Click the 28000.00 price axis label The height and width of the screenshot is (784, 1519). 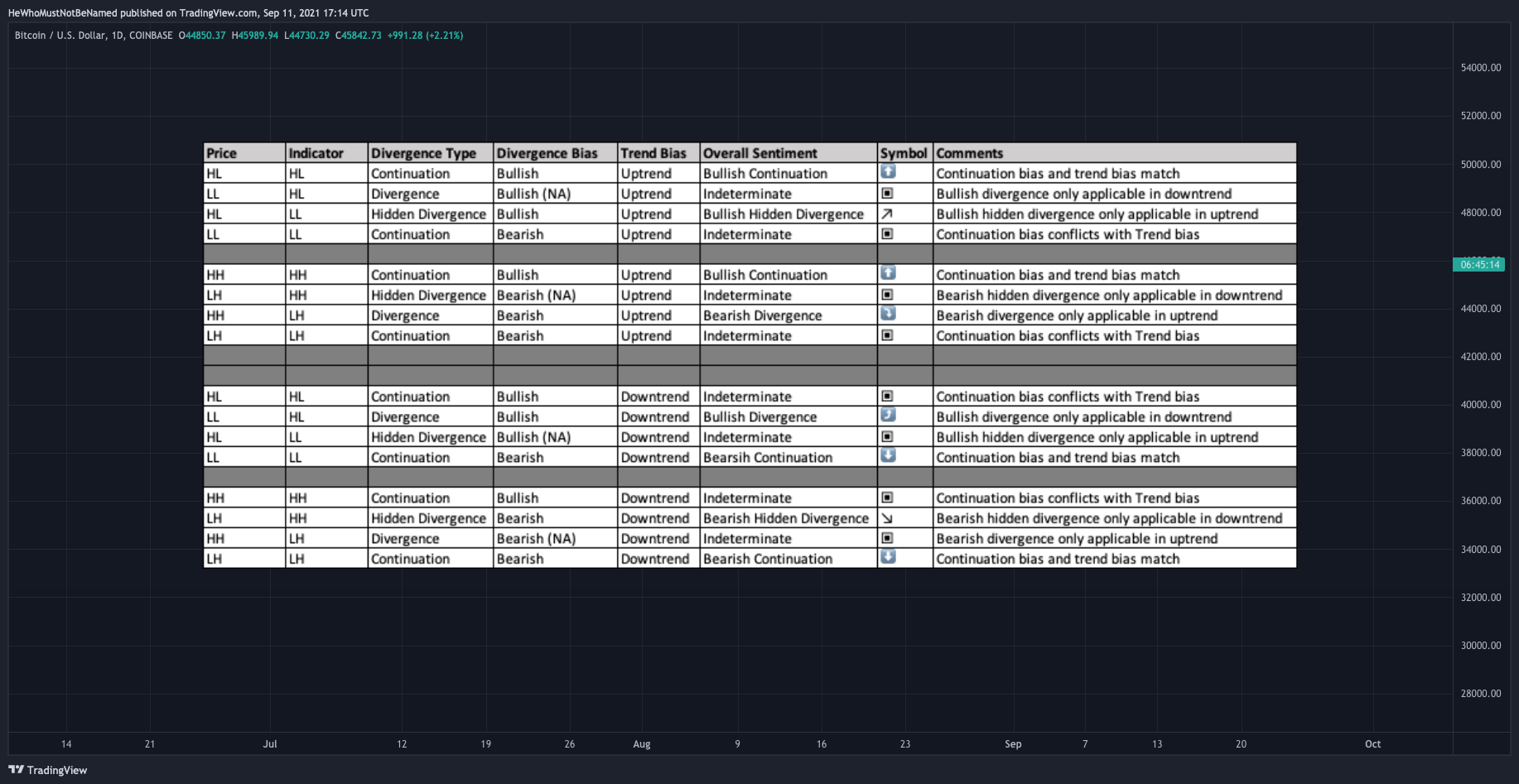[1481, 694]
